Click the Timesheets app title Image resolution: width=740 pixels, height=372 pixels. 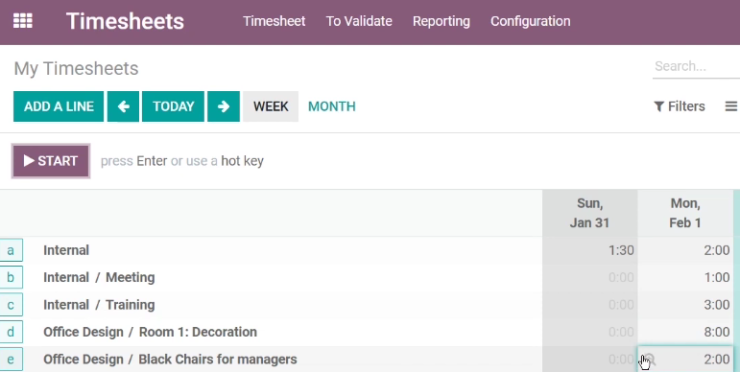(x=125, y=21)
